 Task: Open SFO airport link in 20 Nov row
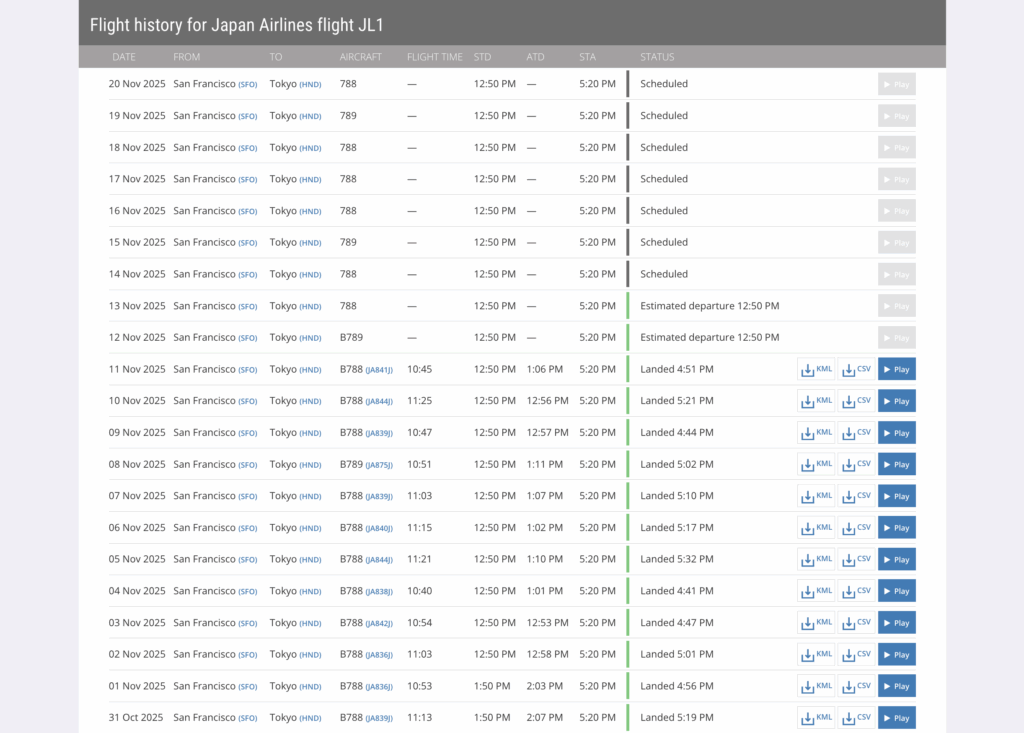[x=247, y=85]
